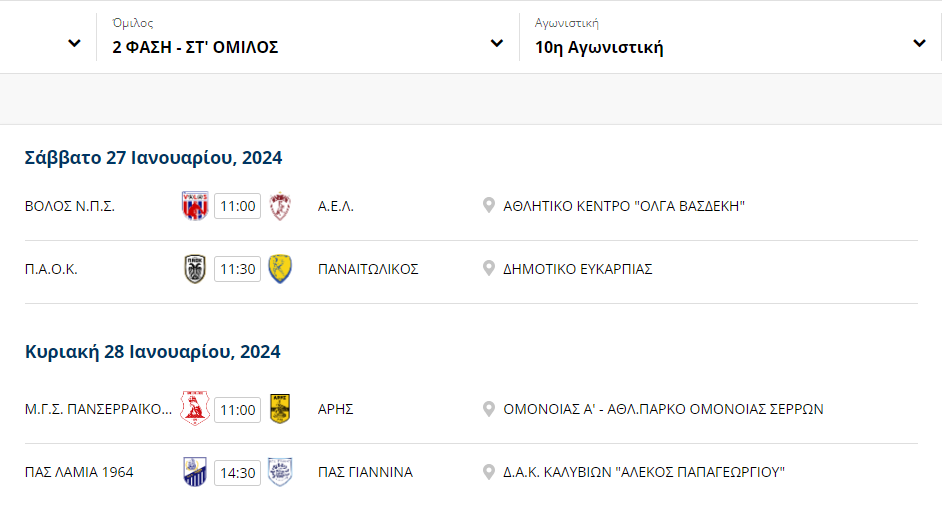942x506 pixels.
Task: Click location pin next to ΔΗΜΟΤΙΚΟ ΕΥΚΑΡΠΙΑΣ
Action: coord(489,269)
